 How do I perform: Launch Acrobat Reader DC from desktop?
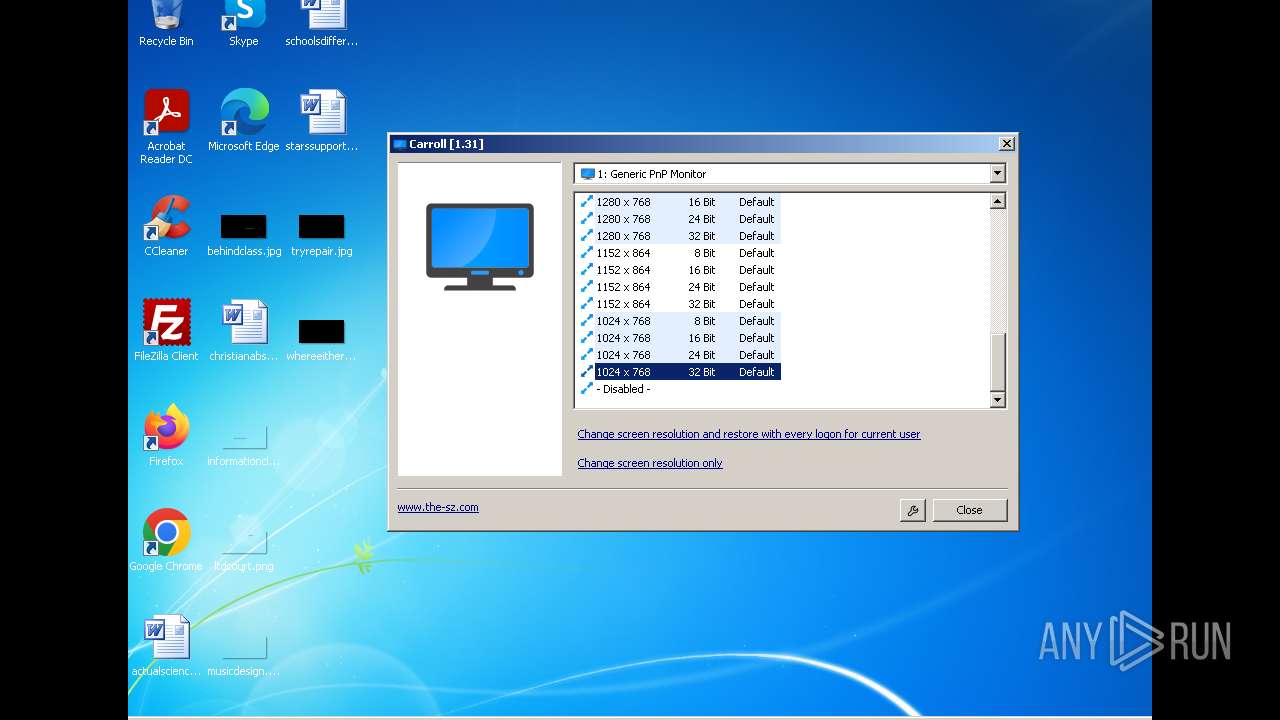pyautogui.click(x=166, y=127)
